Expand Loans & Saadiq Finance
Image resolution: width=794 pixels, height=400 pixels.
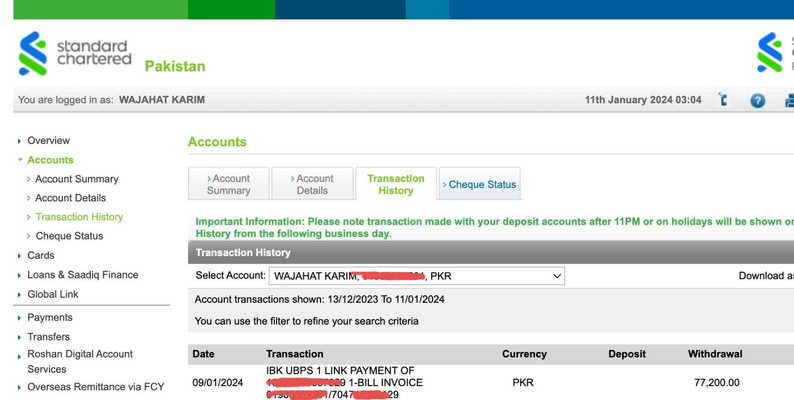(83, 274)
